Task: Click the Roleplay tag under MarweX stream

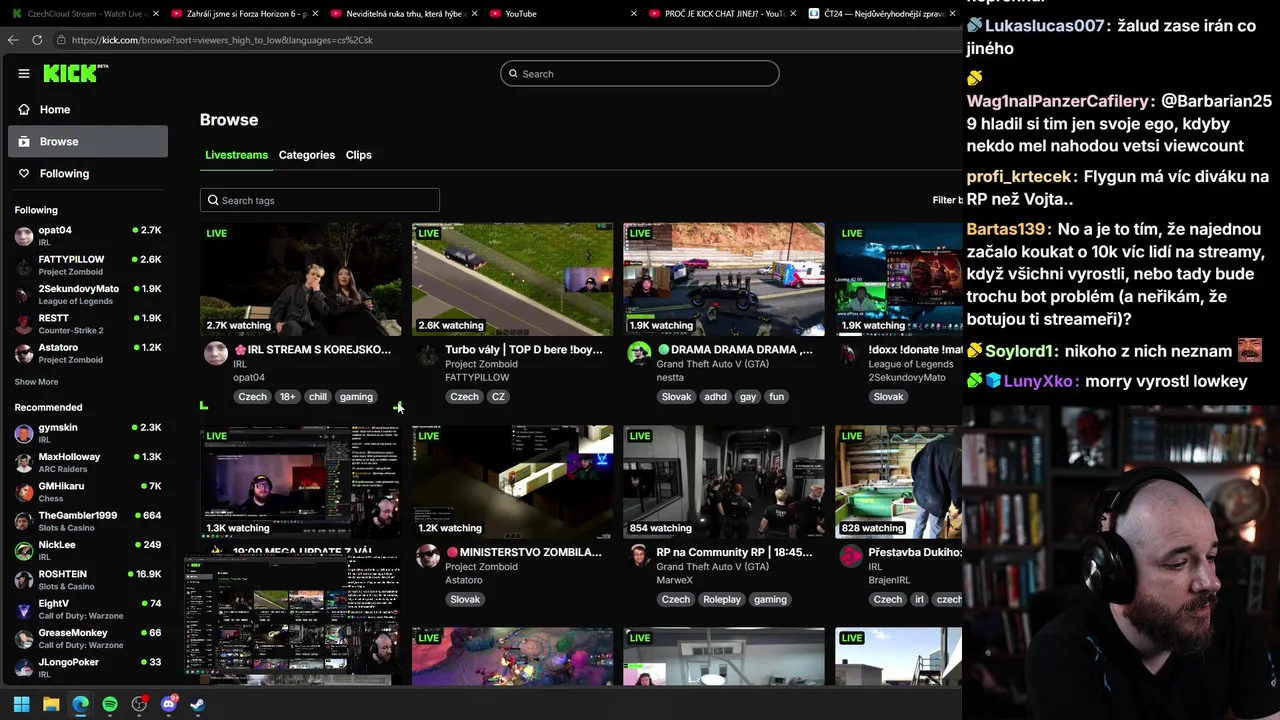Action: point(721,600)
